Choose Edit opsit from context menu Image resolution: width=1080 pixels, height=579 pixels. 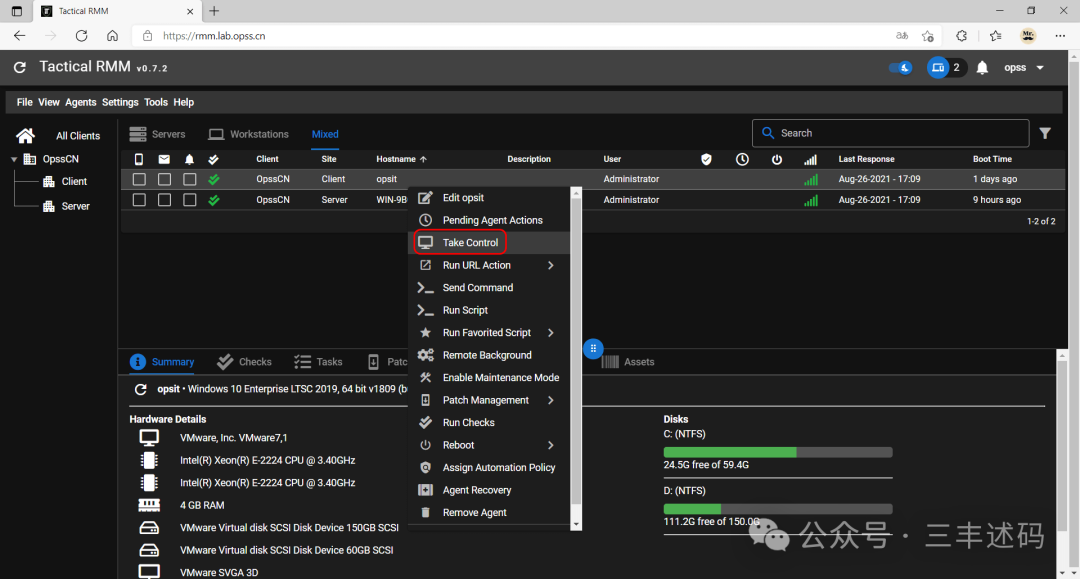[x=489, y=198]
